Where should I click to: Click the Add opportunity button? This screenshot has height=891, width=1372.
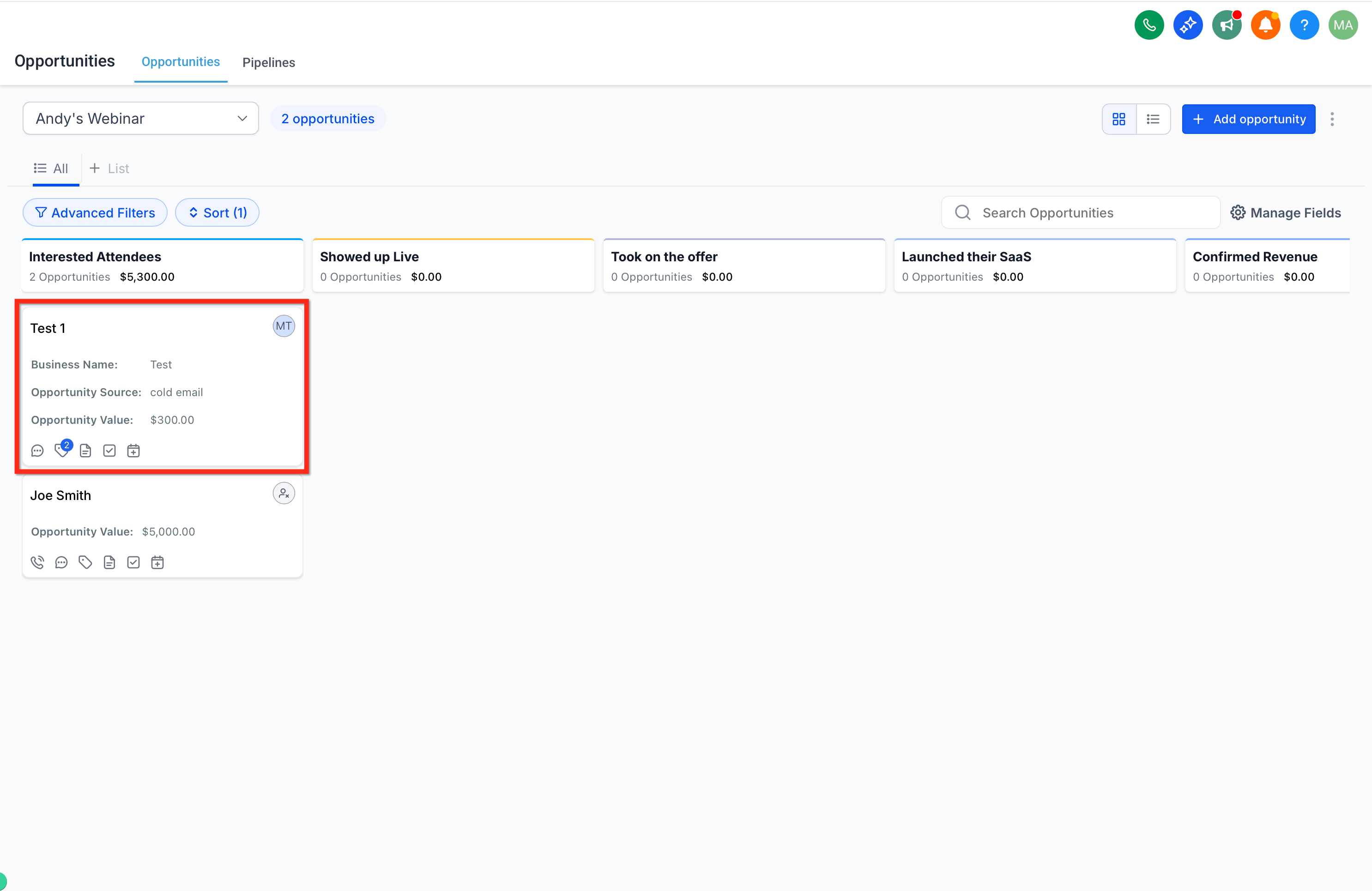point(1249,119)
